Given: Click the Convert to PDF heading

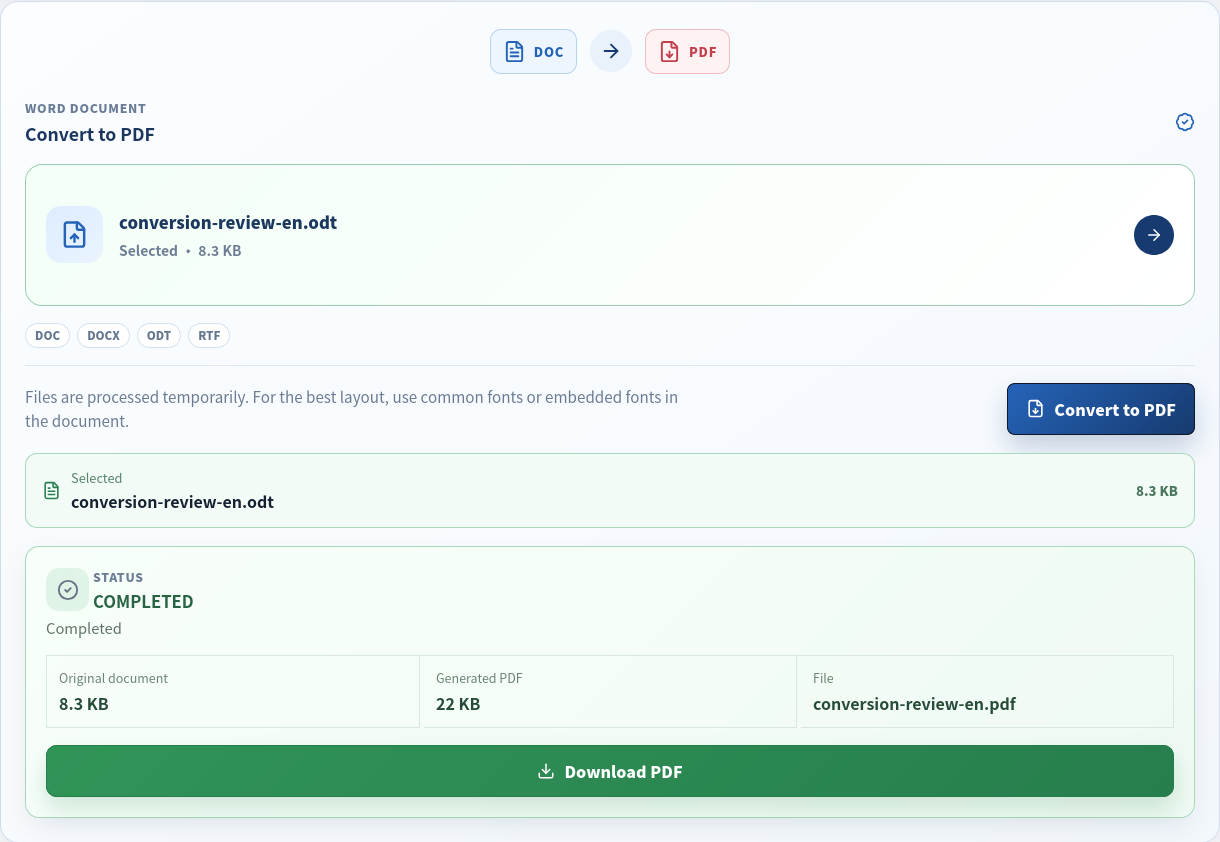Looking at the screenshot, I should [90, 134].
